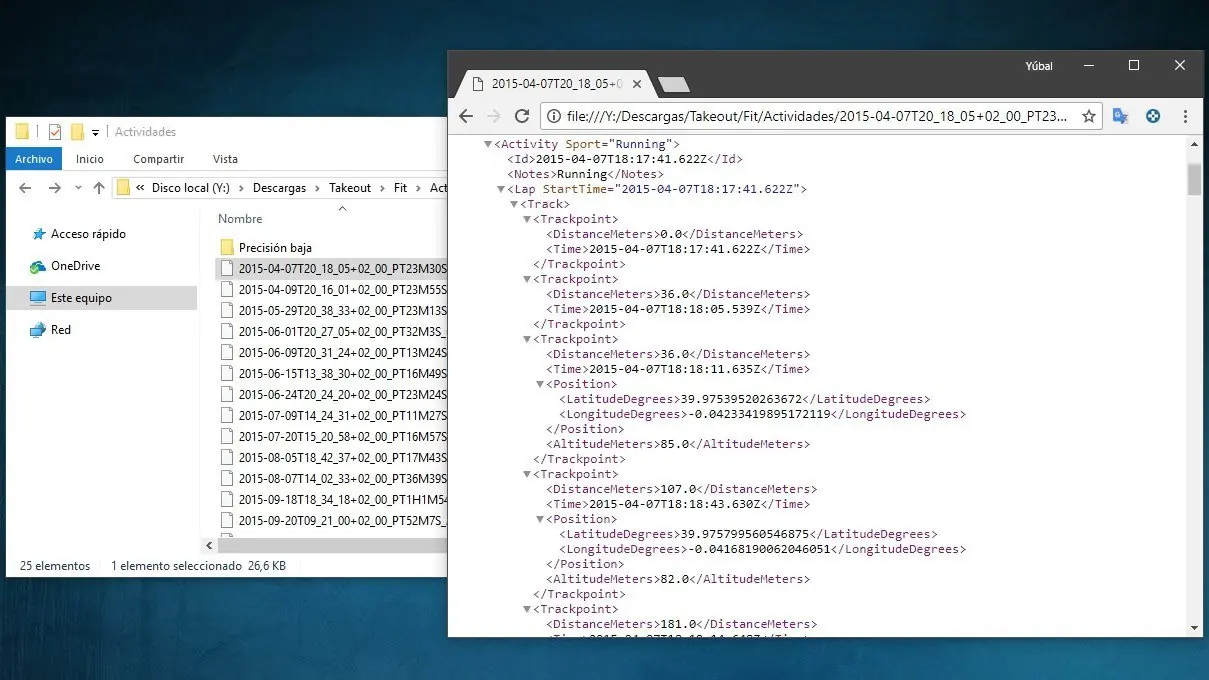The image size is (1209, 680).
Task: Collapse the Trackpoint with DistanceMeters 181.0
Action: point(527,609)
